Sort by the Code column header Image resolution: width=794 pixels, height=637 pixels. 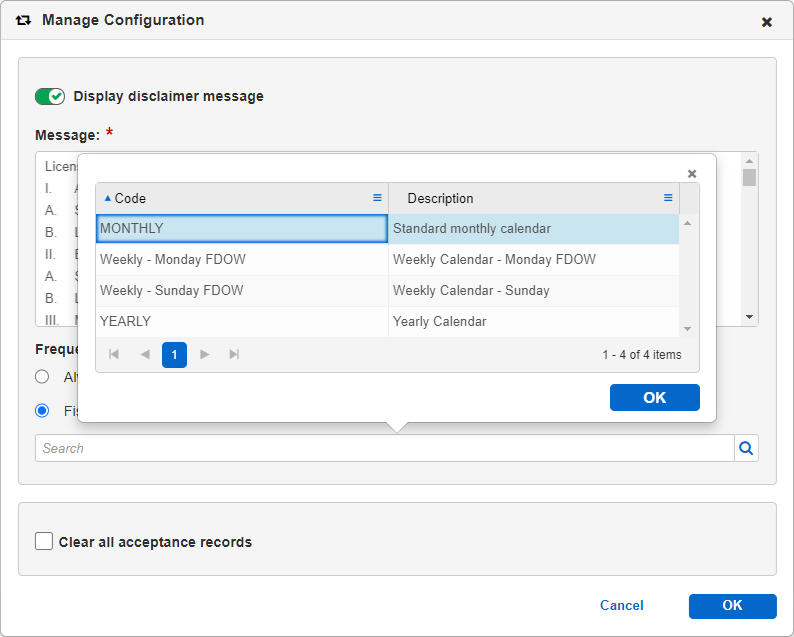130,198
